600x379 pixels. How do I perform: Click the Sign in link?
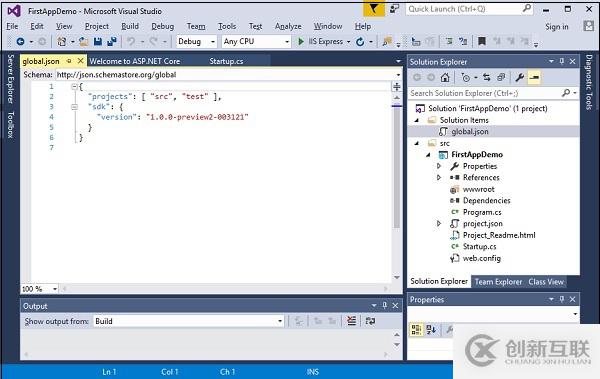[557, 26]
